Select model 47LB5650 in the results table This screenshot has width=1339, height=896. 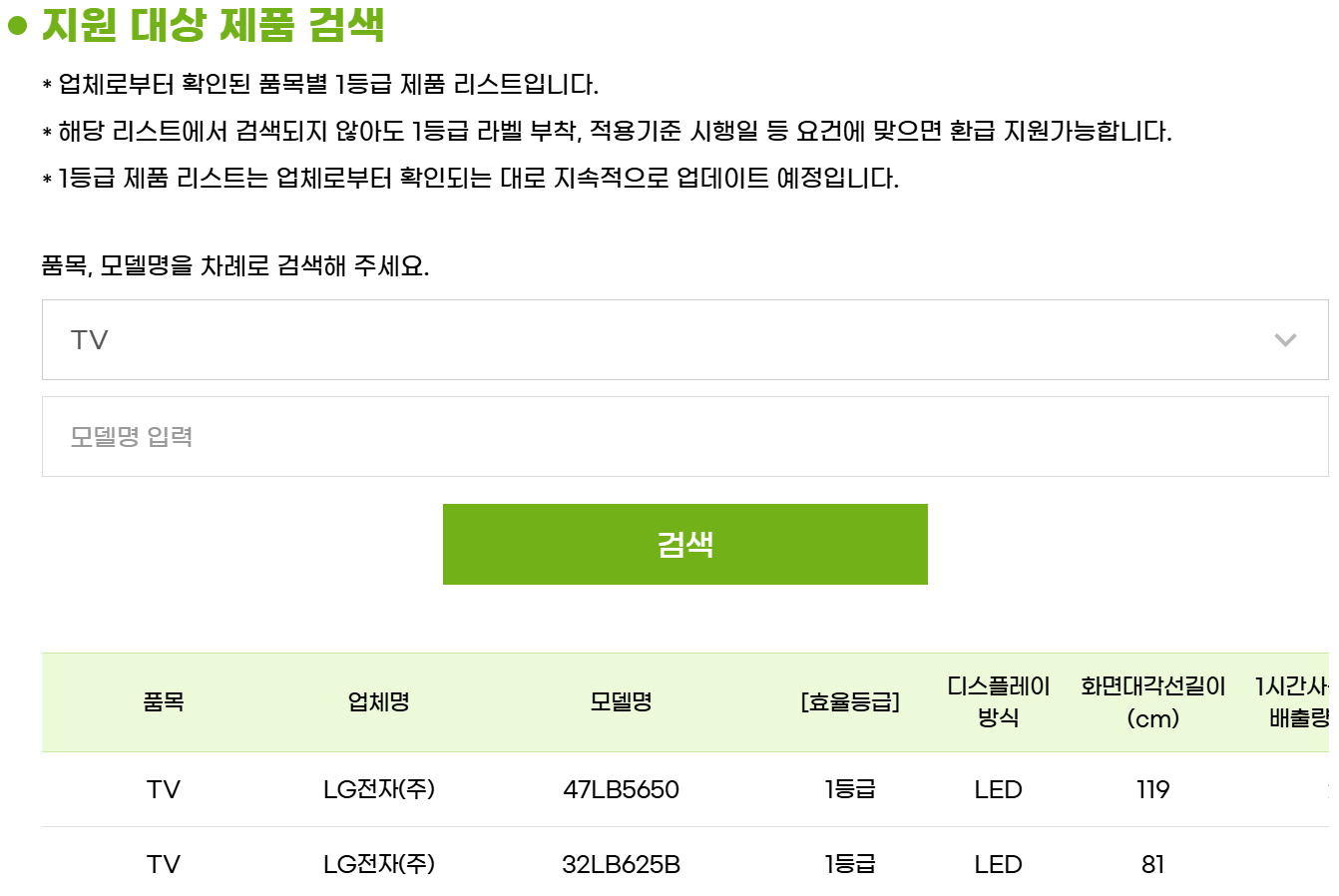pos(620,789)
